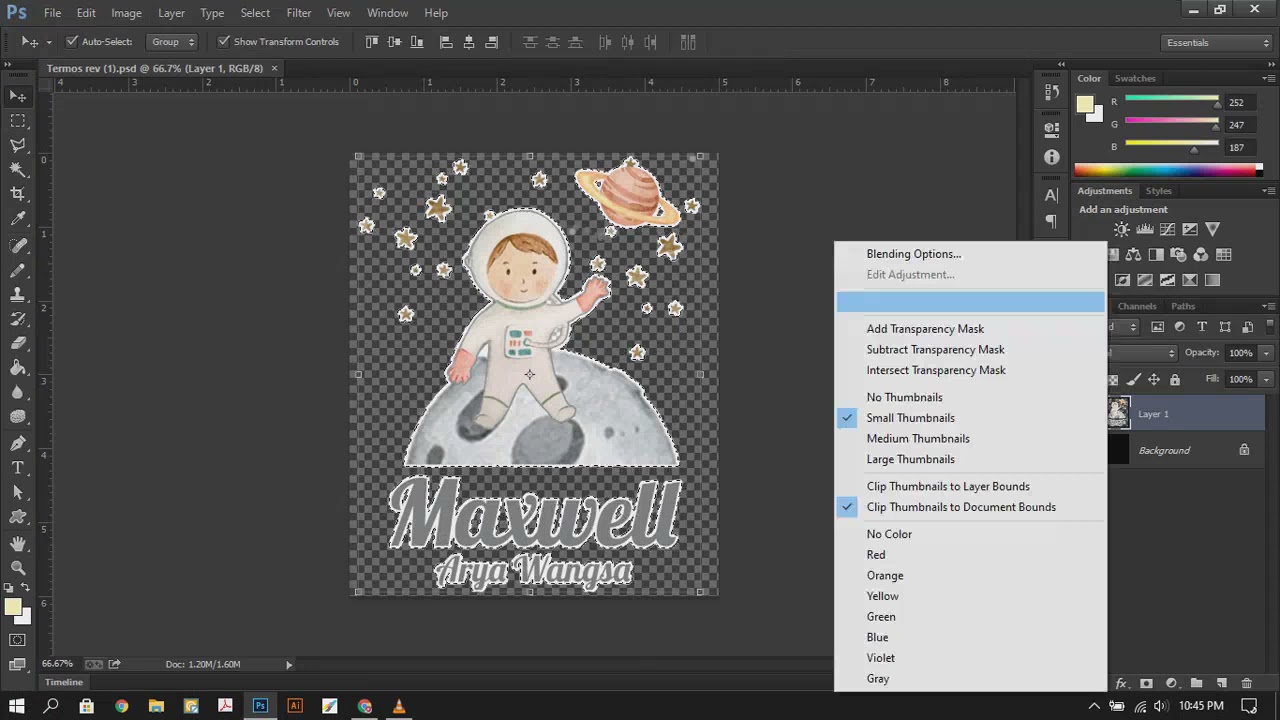Image resolution: width=1280 pixels, height=720 pixels.
Task: Toggle lock image pixels brush icon
Action: point(1133,380)
